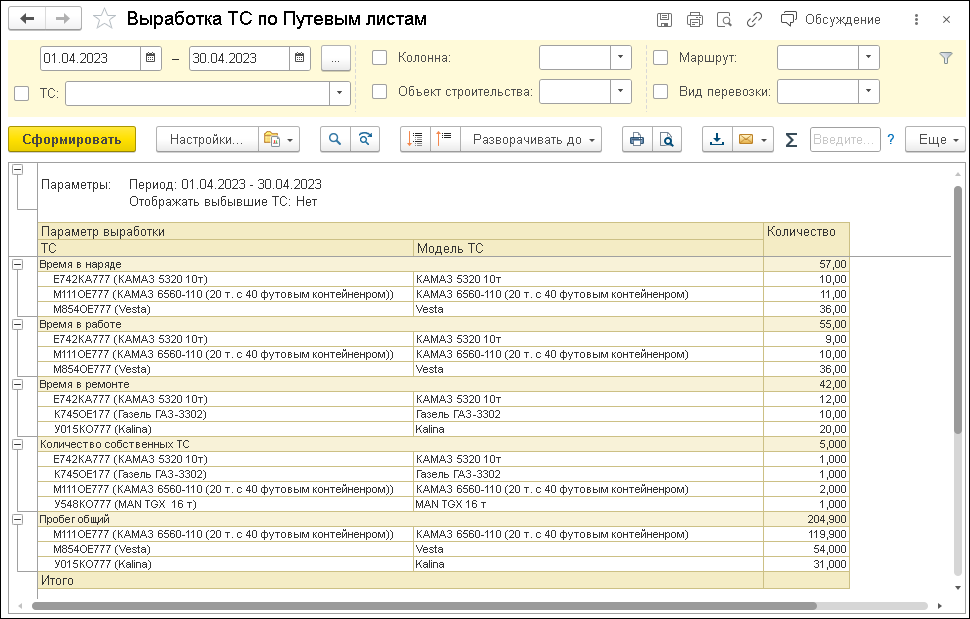Open the Объект строительства dropdown arrow

pyautogui.click(x=620, y=92)
